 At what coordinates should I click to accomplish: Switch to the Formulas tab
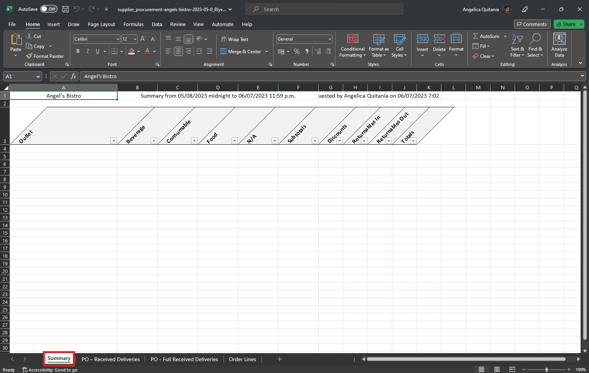(x=133, y=24)
